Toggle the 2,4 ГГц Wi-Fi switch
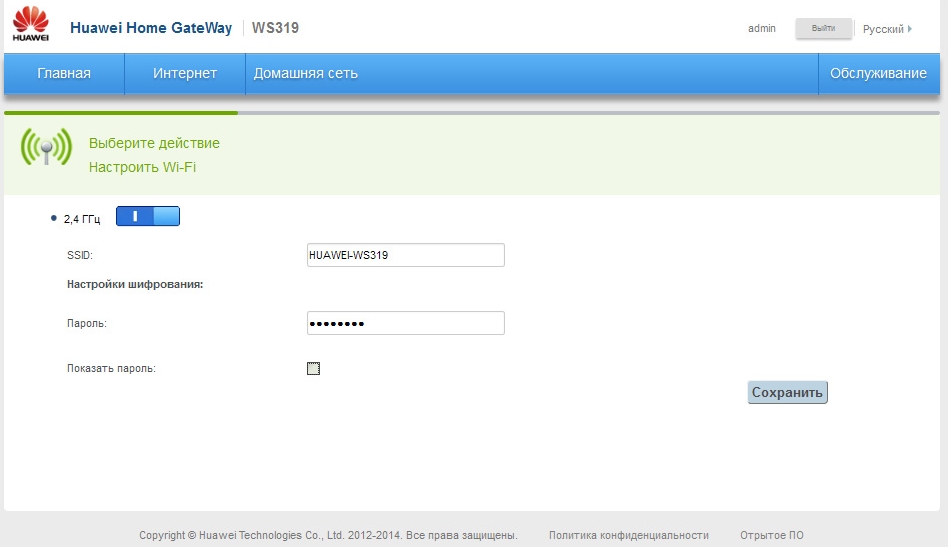This screenshot has height=547, width=948. point(148,216)
